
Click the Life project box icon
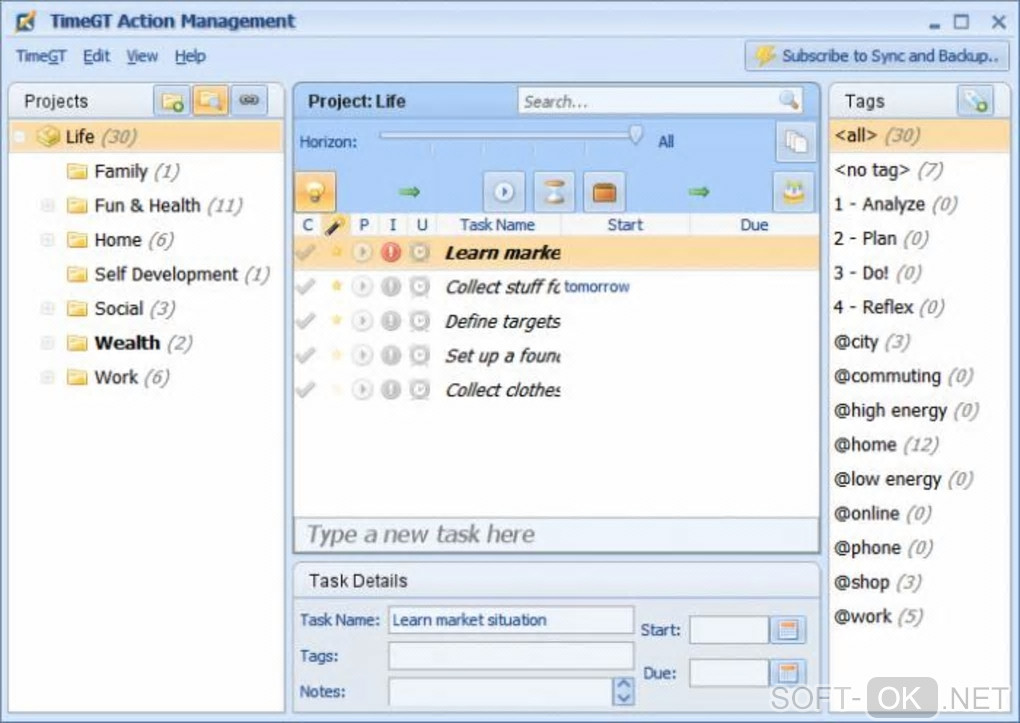[x=48, y=136]
